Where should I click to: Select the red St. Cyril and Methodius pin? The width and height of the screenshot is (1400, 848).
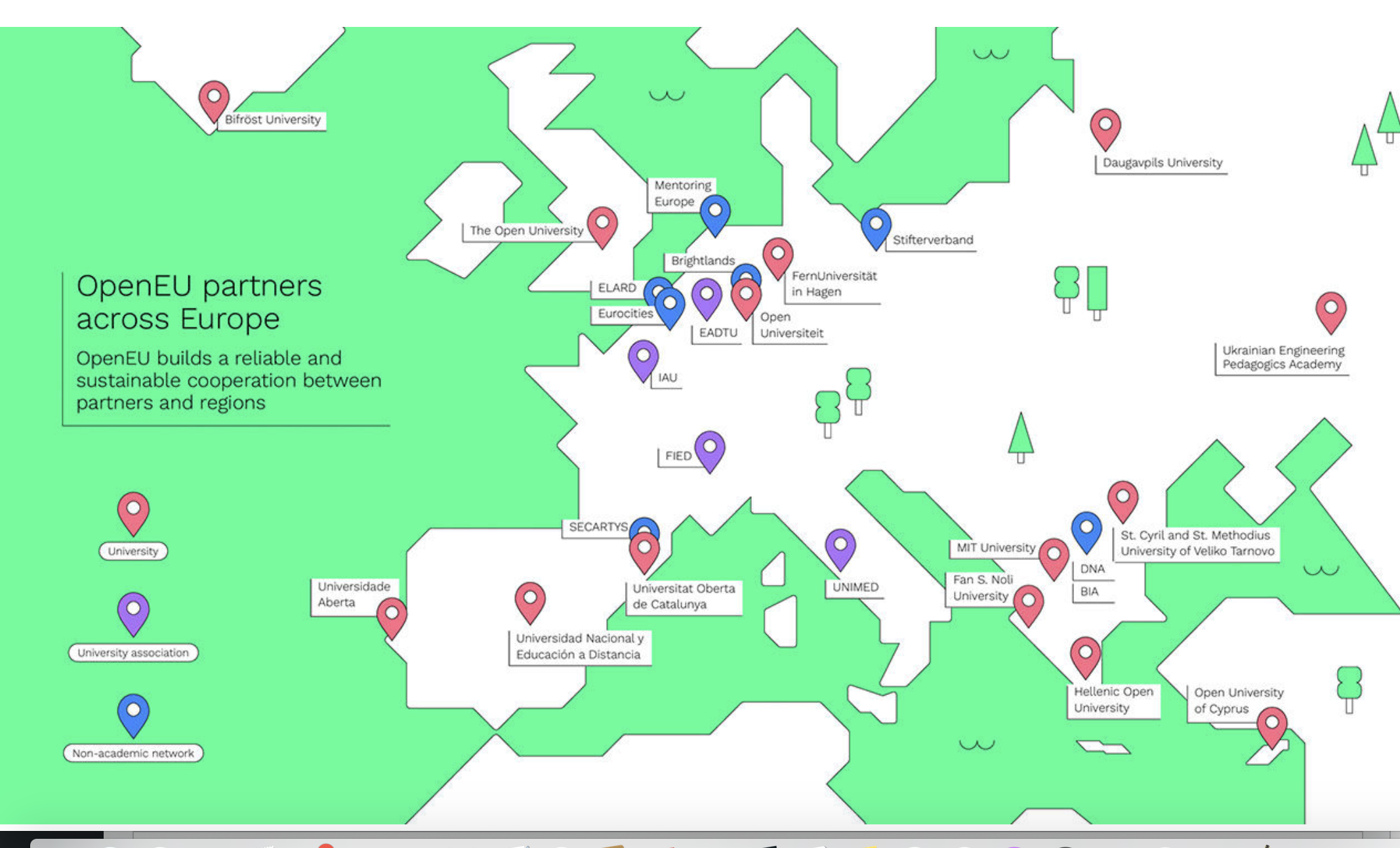click(1123, 501)
